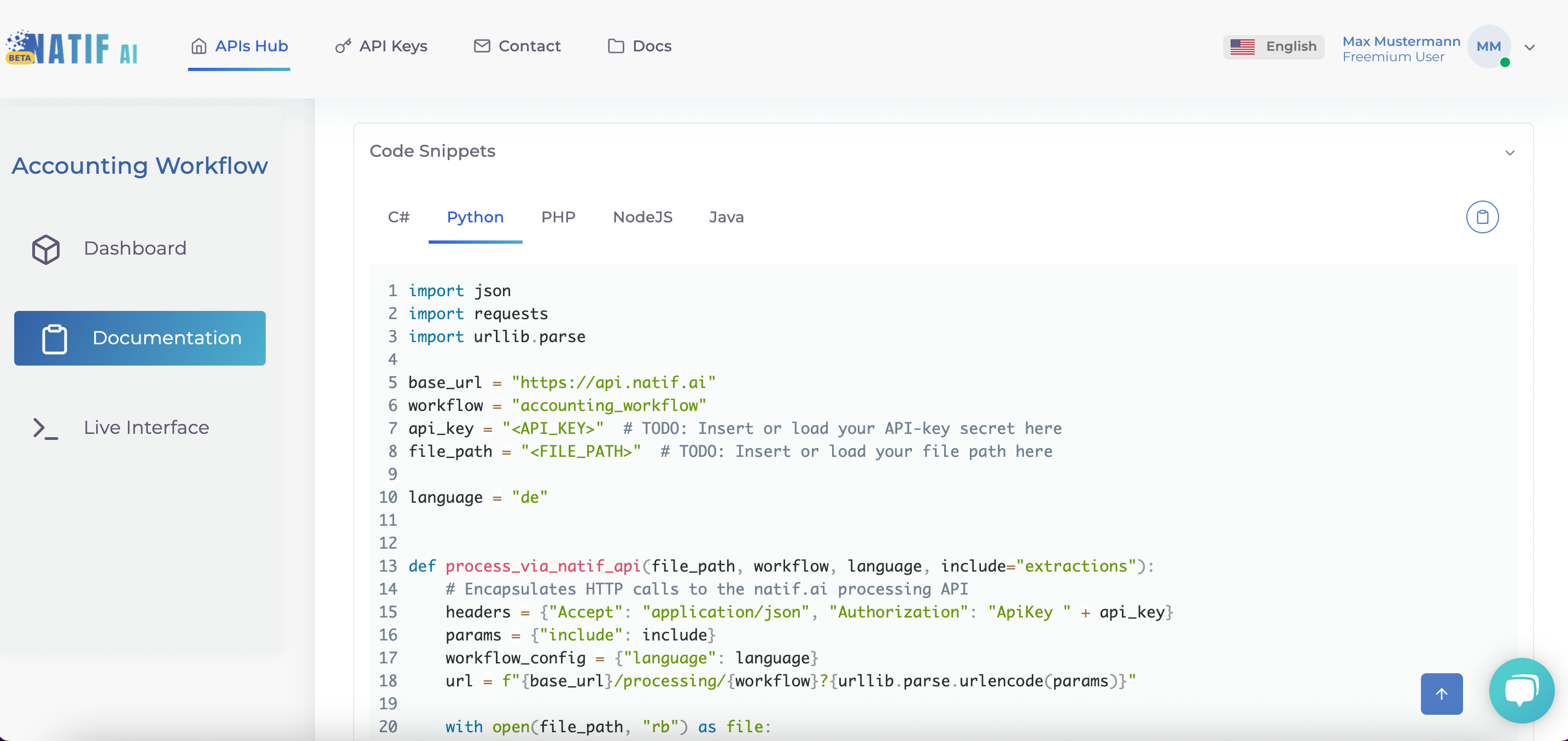1568x741 pixels.
Task: Switch to the C# snippet tab
Action: (x=399, y=217)
